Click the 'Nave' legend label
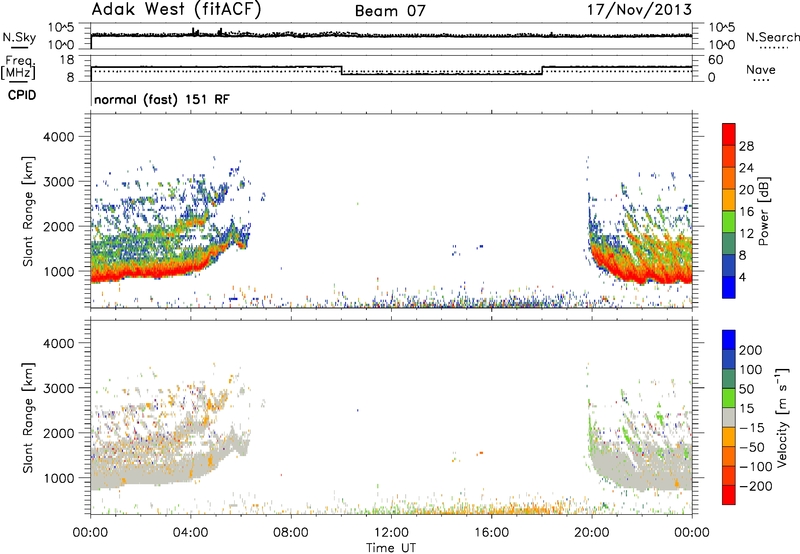The width and height of the screenshot is (800, 554). tap(761, 70)
